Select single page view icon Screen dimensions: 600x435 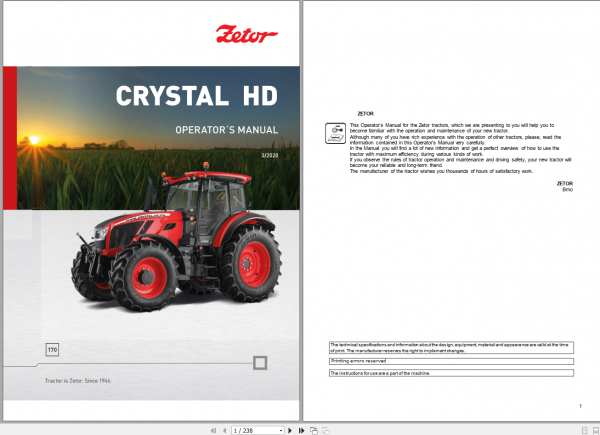click(x=584, y=430)
